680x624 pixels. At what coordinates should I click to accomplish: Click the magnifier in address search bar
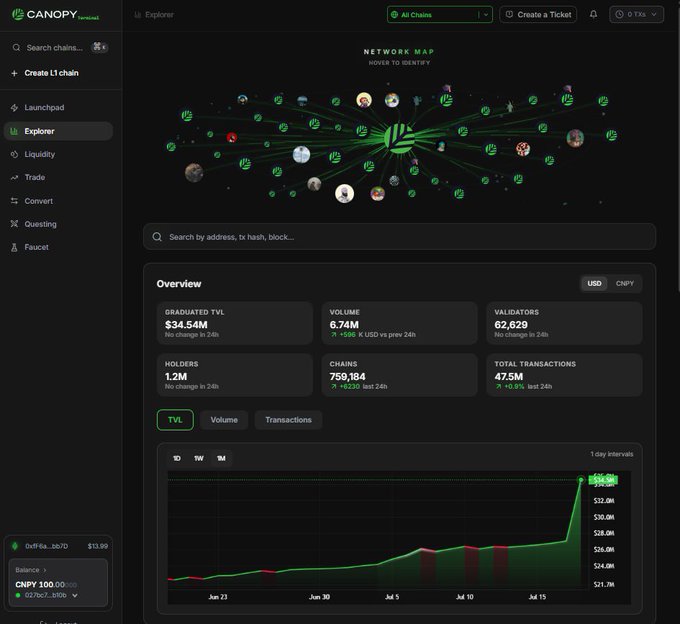(x=157, y=237)
